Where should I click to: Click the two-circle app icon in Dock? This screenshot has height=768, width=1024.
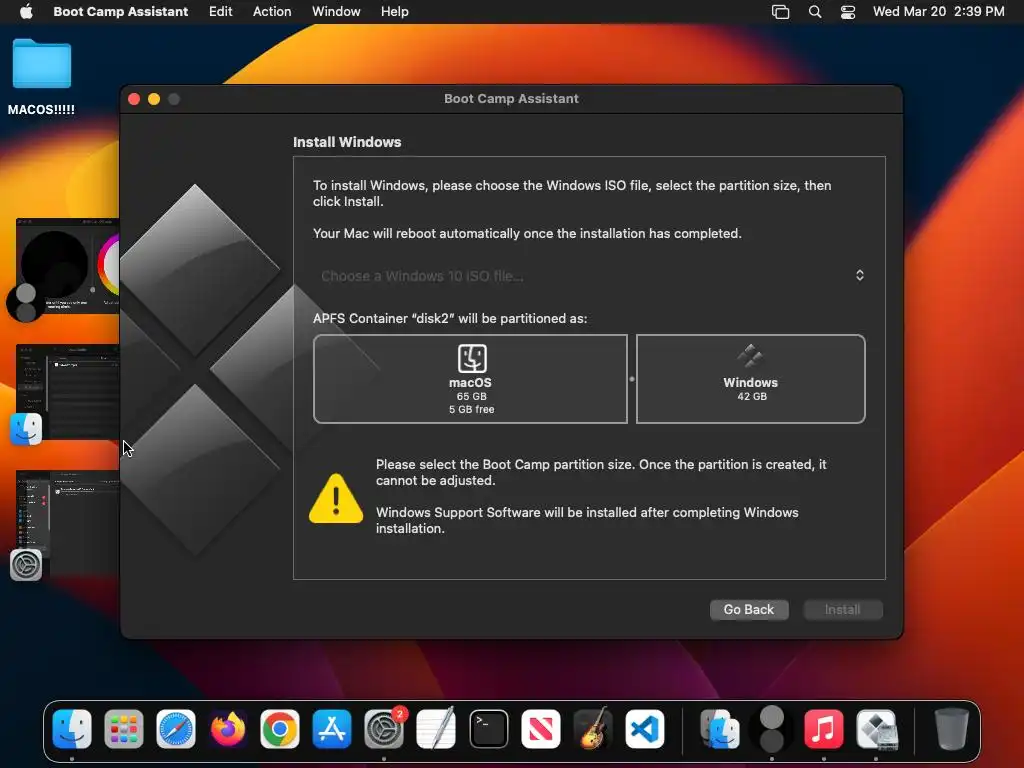click(772, 728)
